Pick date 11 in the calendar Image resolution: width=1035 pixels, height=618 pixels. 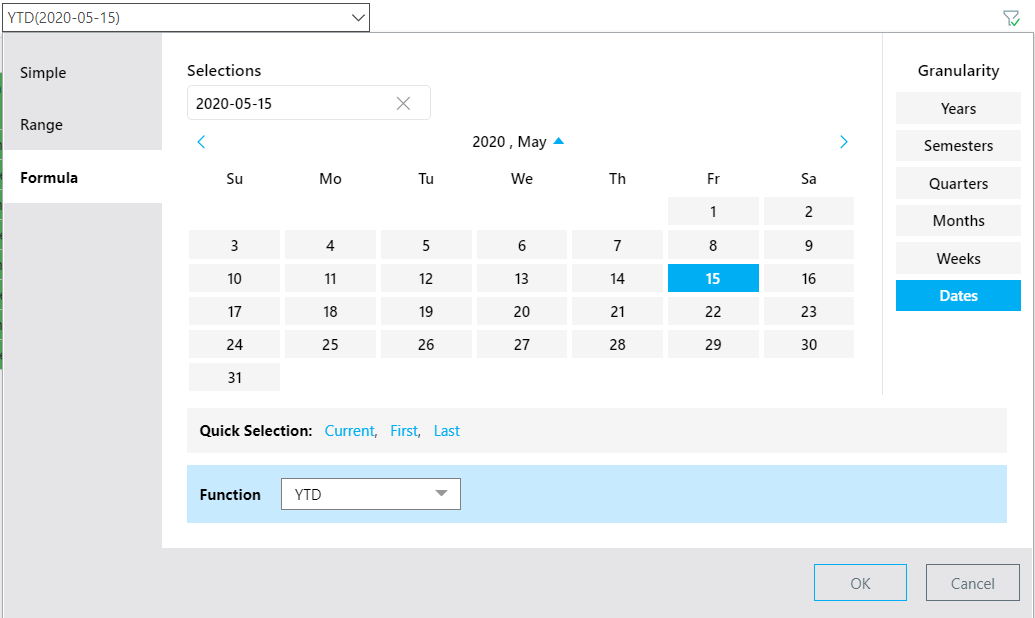click(x=330, y=278)
